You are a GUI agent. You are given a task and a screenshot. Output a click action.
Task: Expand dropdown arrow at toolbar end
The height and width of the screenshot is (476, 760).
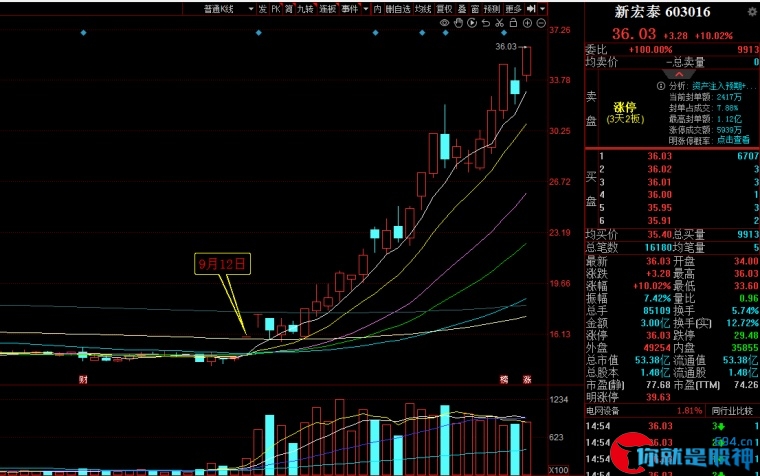click(542, 9)
